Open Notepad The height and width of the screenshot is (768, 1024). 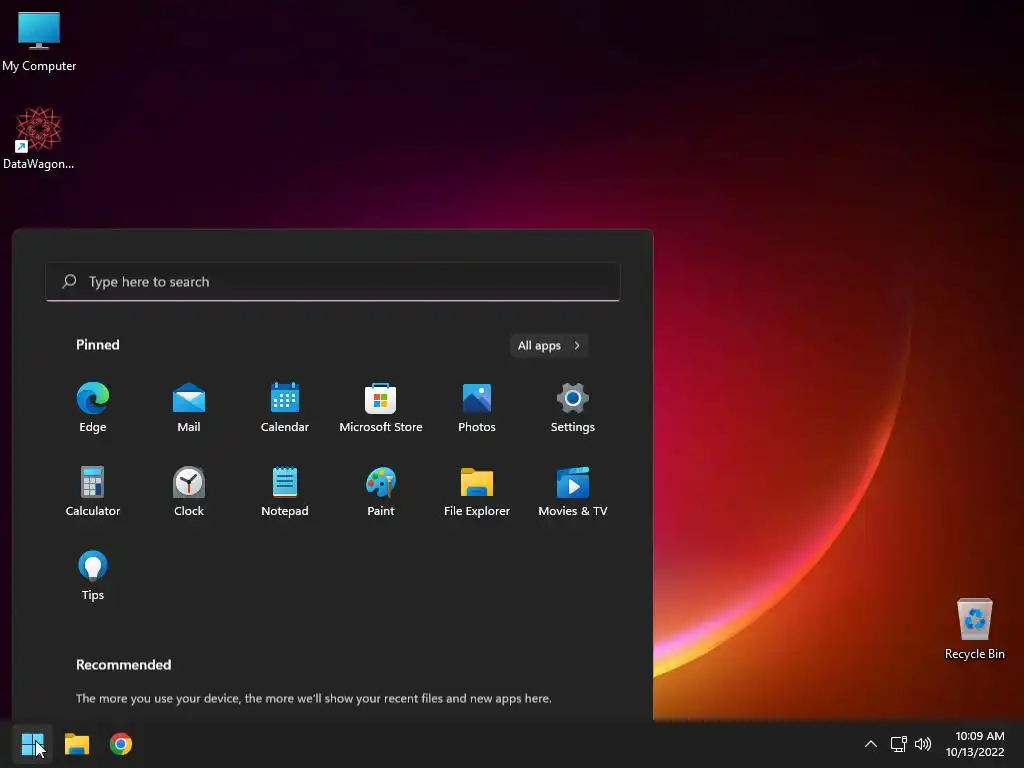coord(285,492)
